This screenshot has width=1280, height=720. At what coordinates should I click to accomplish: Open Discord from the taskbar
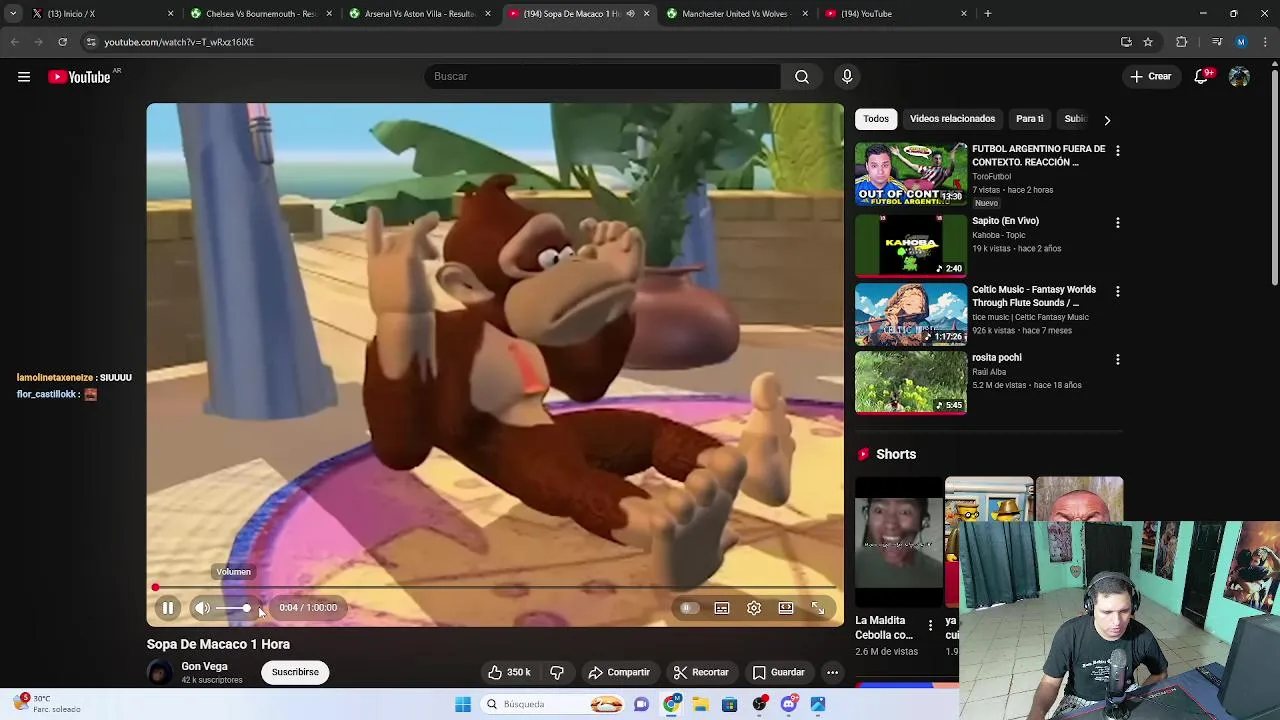(x=789, y=704)
